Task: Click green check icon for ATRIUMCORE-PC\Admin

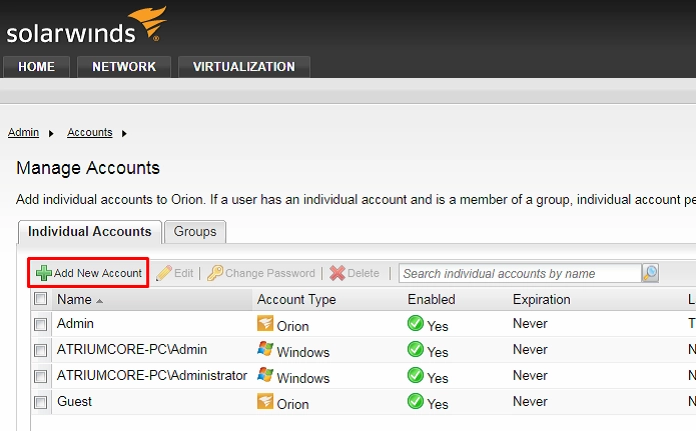Action: pos(415,349)
